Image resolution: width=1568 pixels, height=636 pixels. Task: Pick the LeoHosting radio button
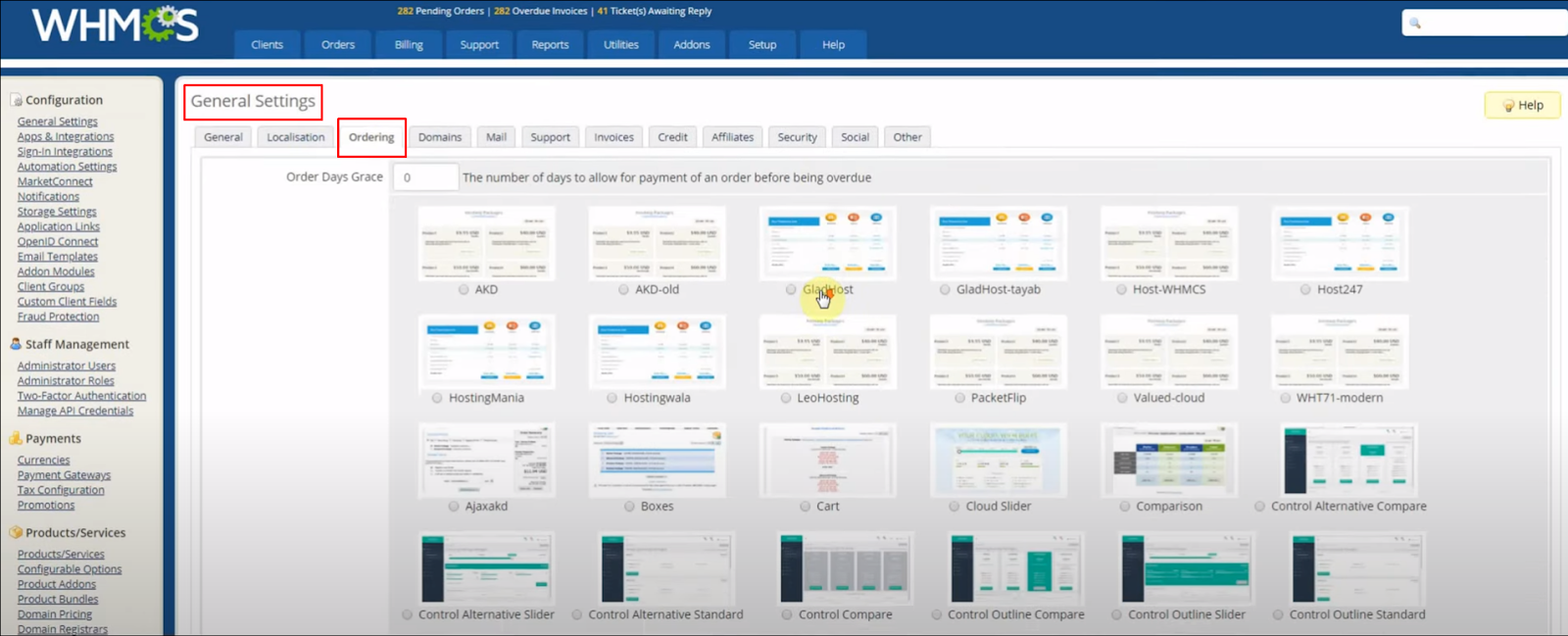pyautogui.click(x=786, y=398)
